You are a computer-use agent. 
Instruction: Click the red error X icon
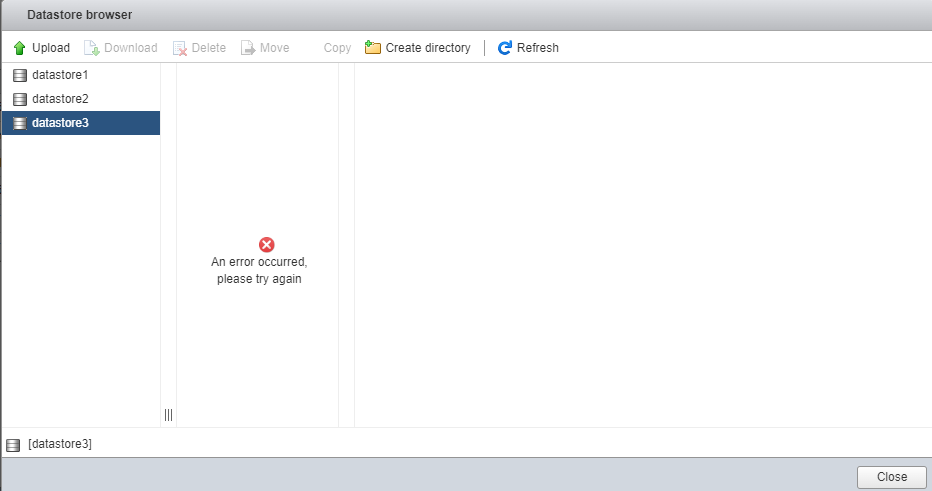pyautogui.click(x=267, y=244)
